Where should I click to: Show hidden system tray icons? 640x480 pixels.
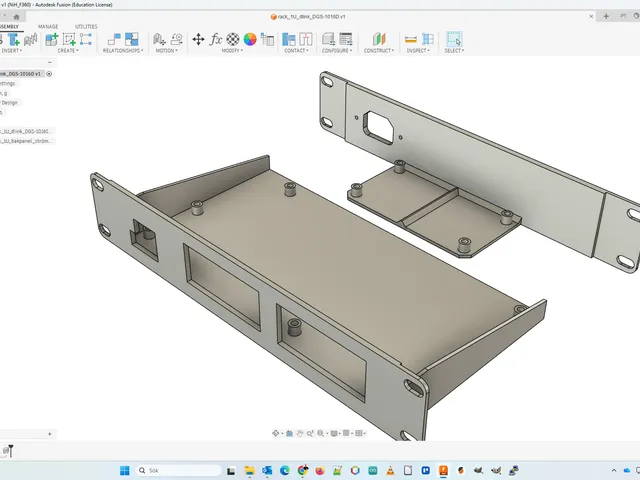(613, 471)
